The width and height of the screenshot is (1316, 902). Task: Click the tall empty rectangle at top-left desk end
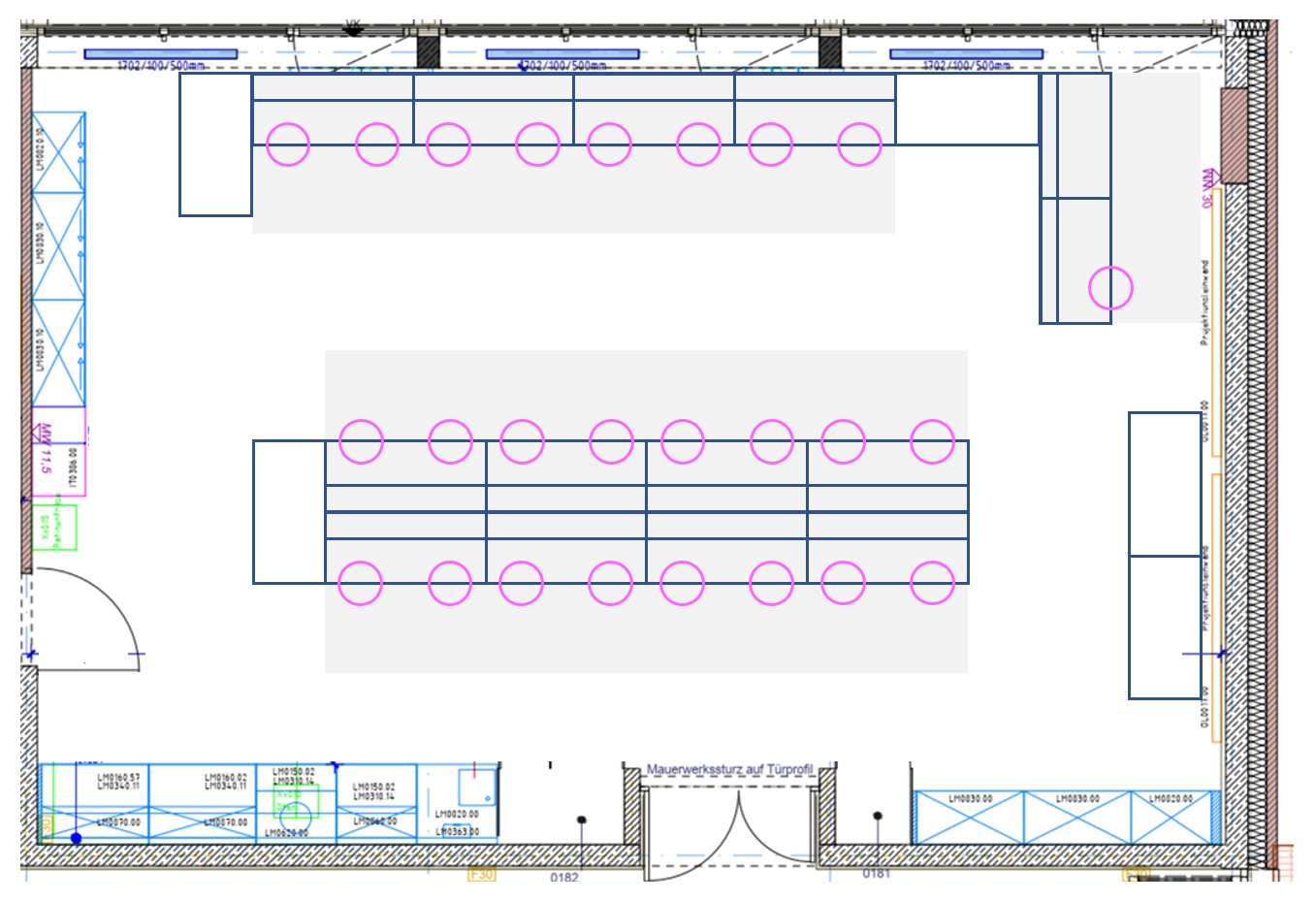pos(215,145)
